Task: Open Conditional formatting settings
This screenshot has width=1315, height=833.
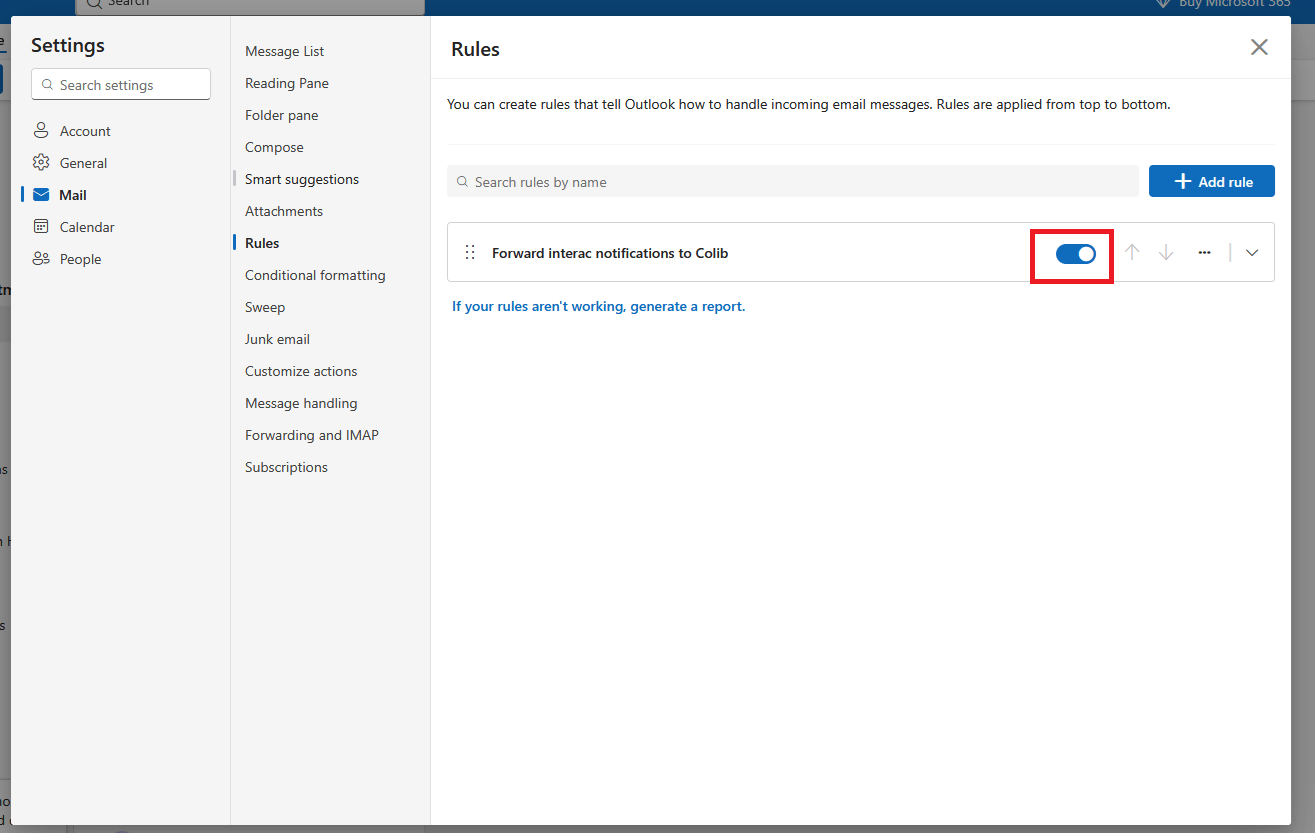Action: tap(315, 275)
